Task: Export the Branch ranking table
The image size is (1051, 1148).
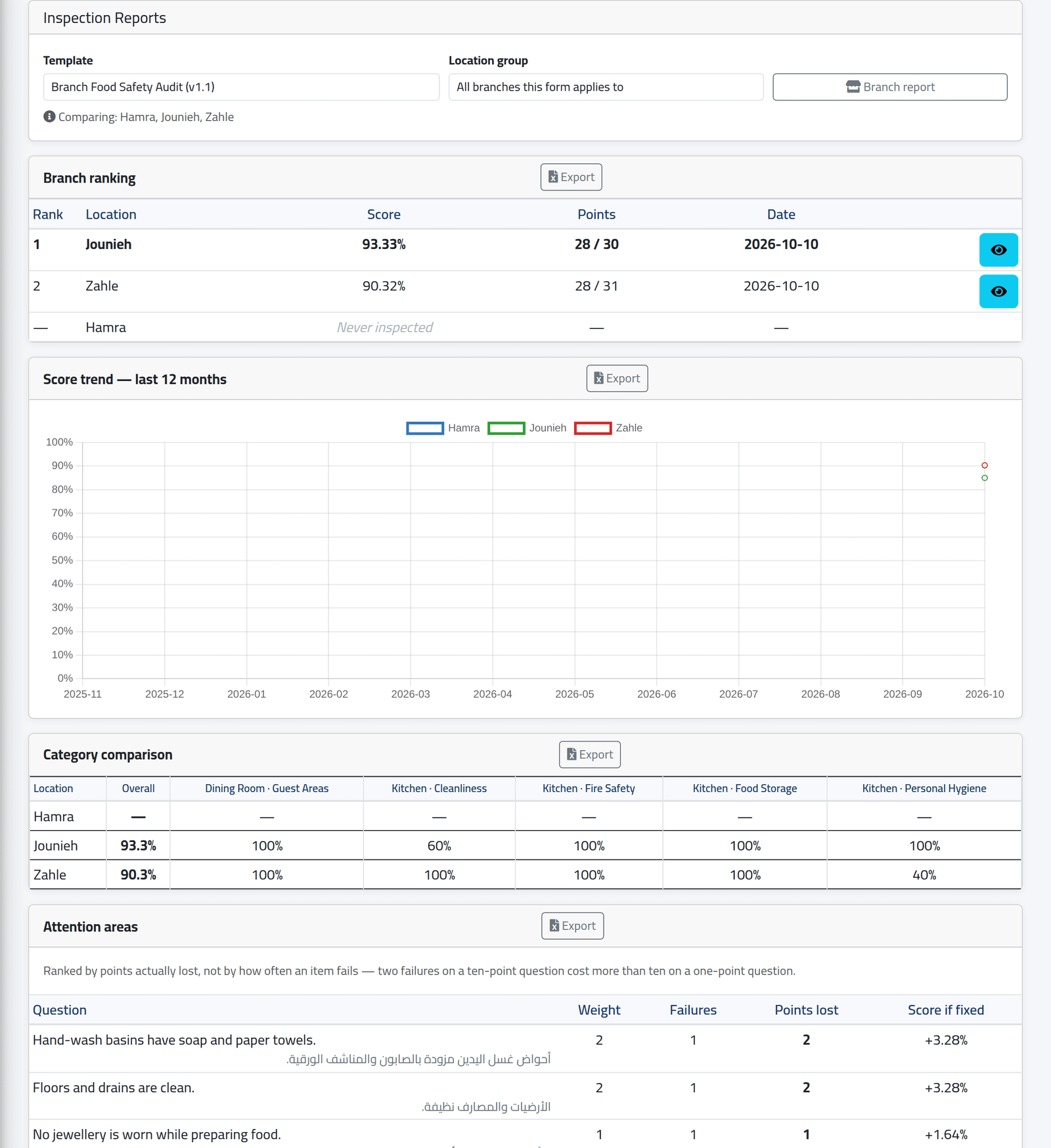Action: tap(571, 177)
